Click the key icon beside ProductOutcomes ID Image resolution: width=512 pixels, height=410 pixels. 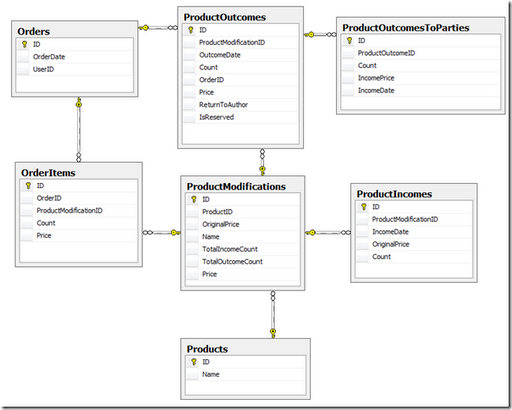point(190,30)
